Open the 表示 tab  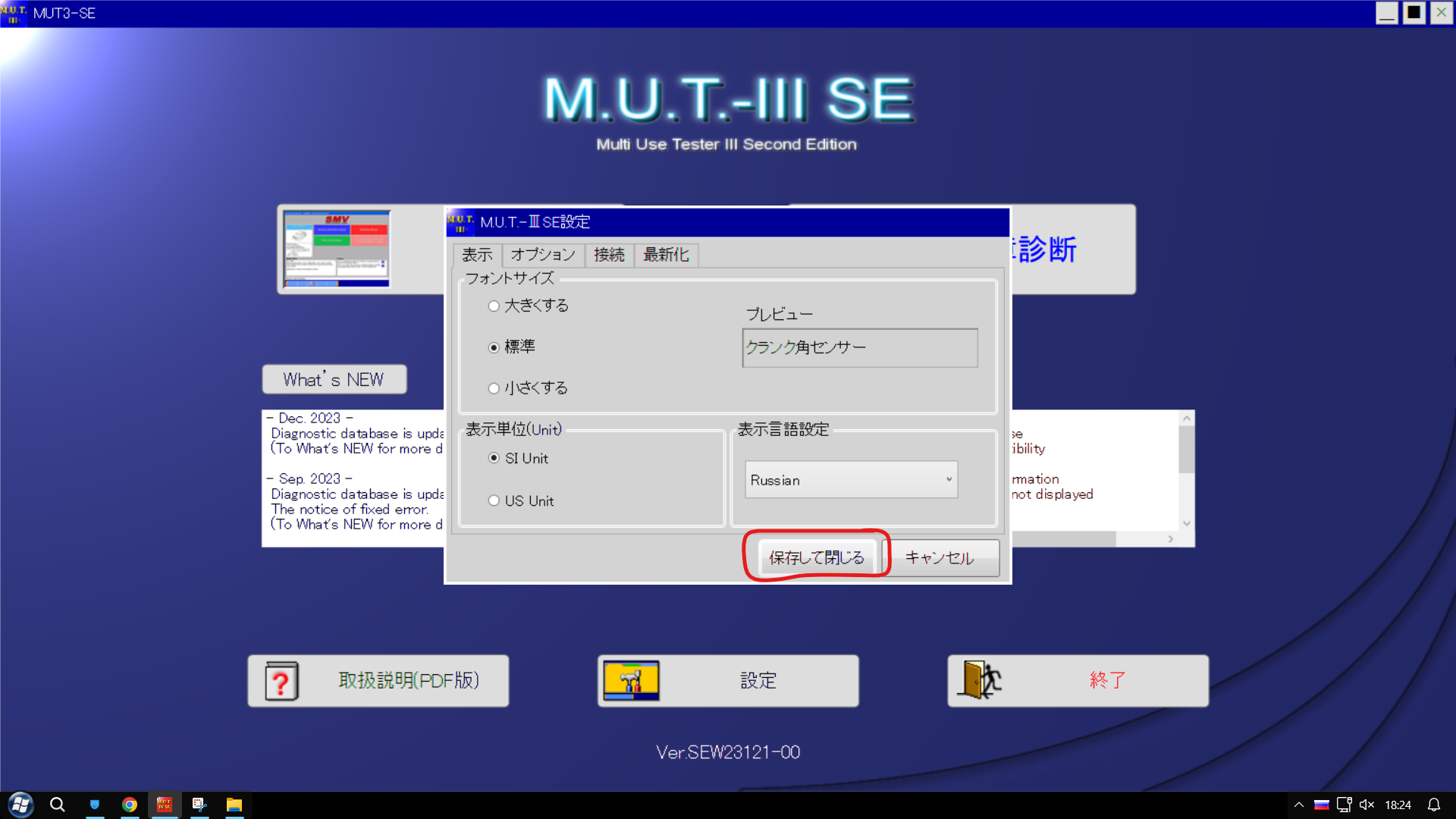477,255
